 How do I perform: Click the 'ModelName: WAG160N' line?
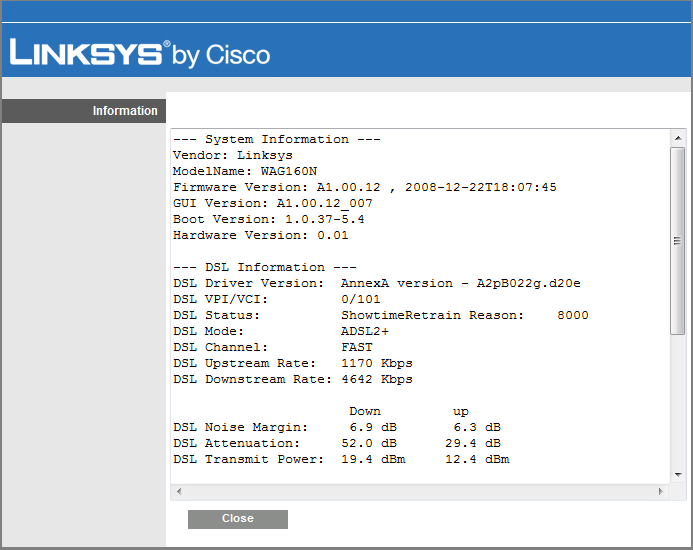click(x=245, y=171)
